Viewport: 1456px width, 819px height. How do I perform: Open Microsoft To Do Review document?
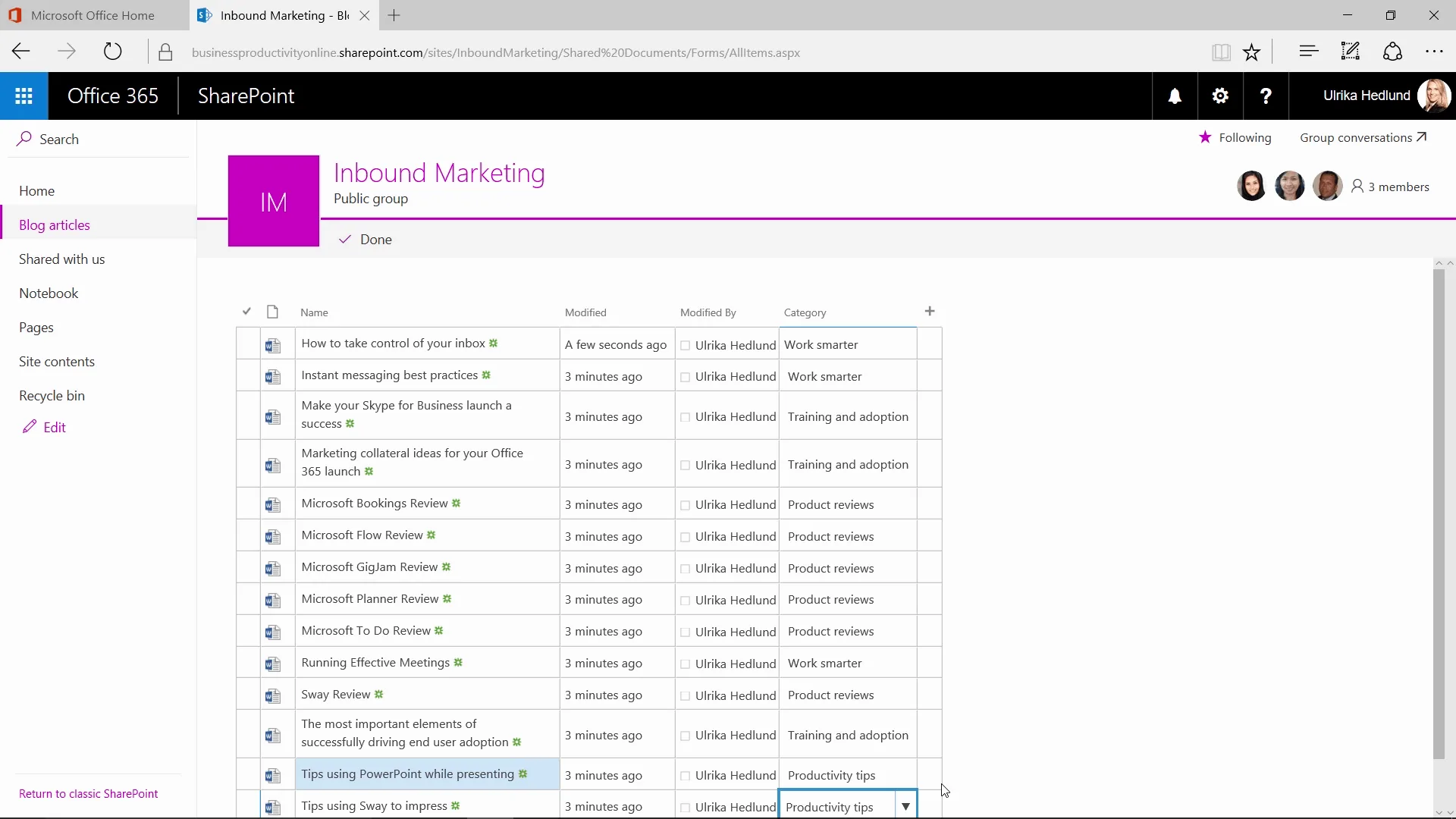pyautogui.click(x=366, y=630)
